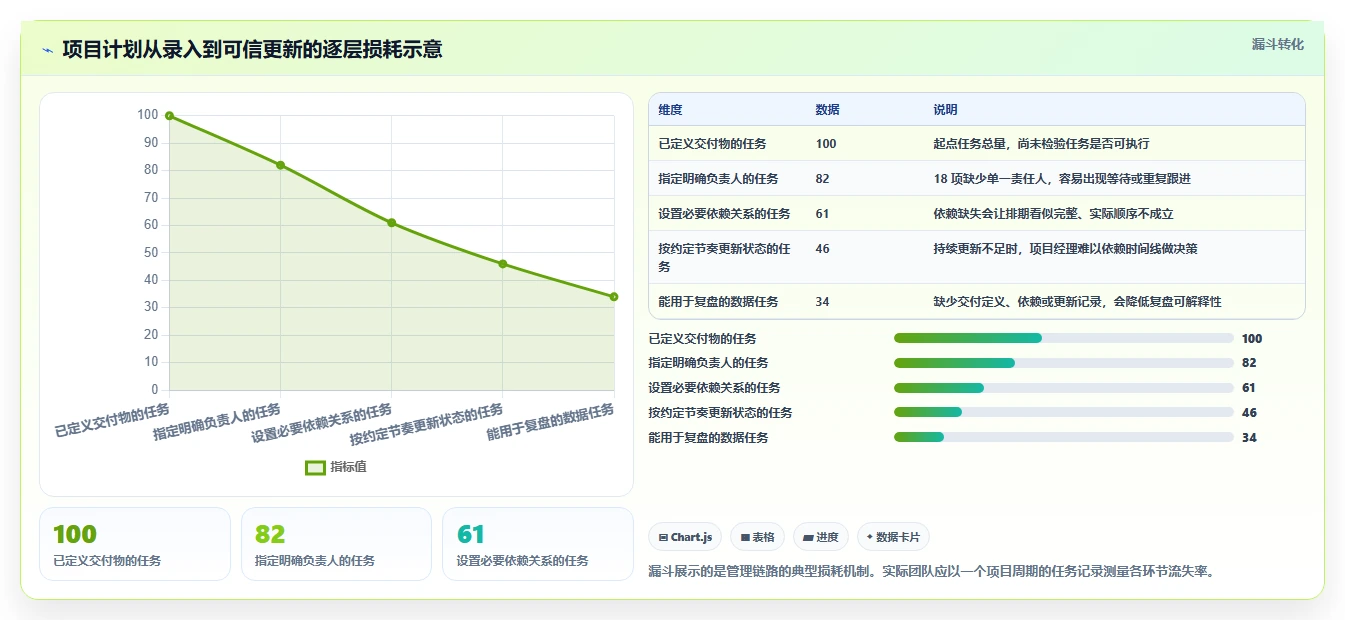
Task: Open the 61 设置必要依赖关系的任务 stat card
Action: pos(538,544)
